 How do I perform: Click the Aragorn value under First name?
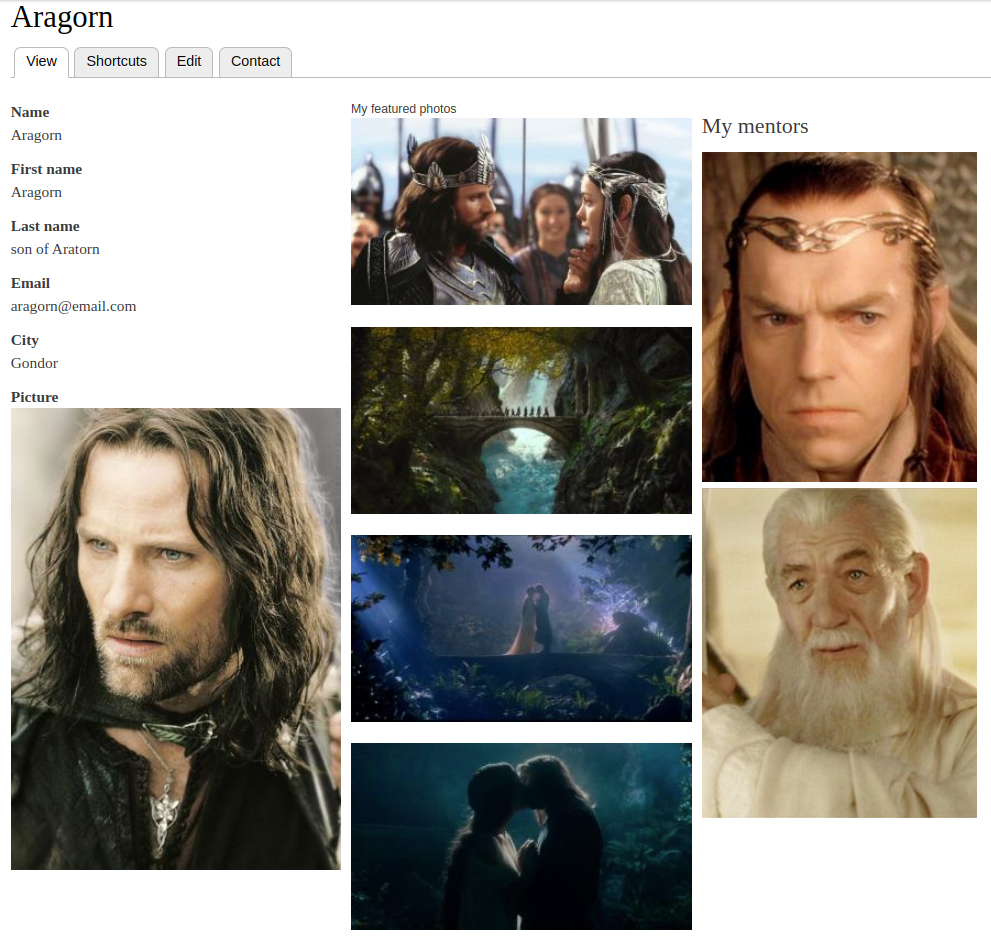(36, 193)
